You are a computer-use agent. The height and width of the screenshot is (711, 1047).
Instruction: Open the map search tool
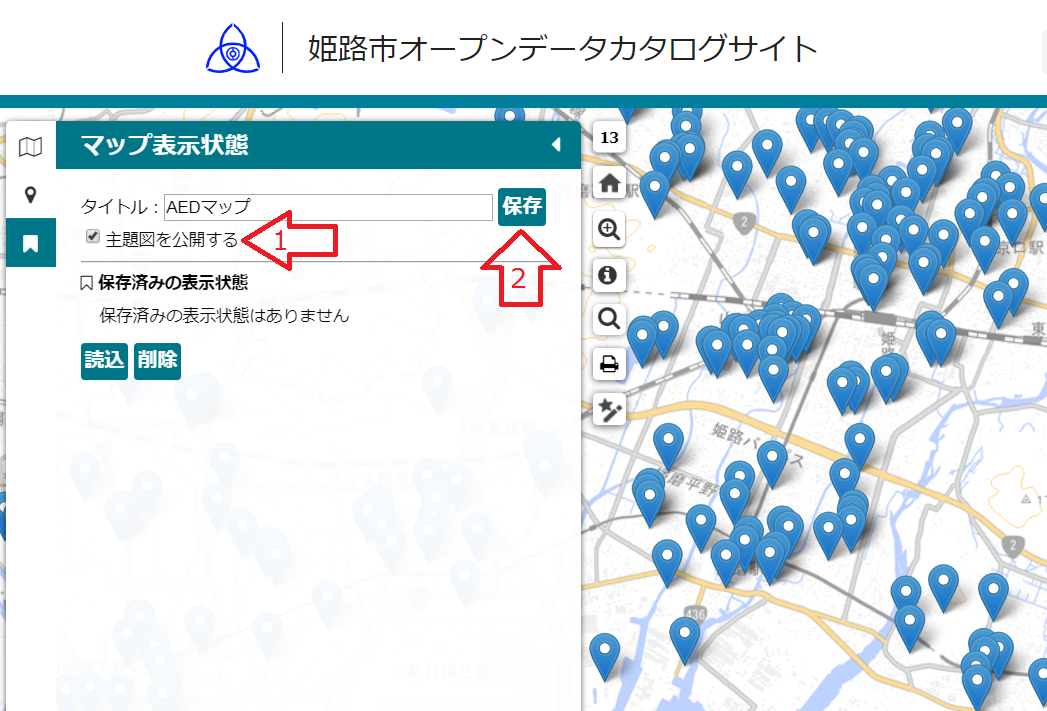pos(609,319)
